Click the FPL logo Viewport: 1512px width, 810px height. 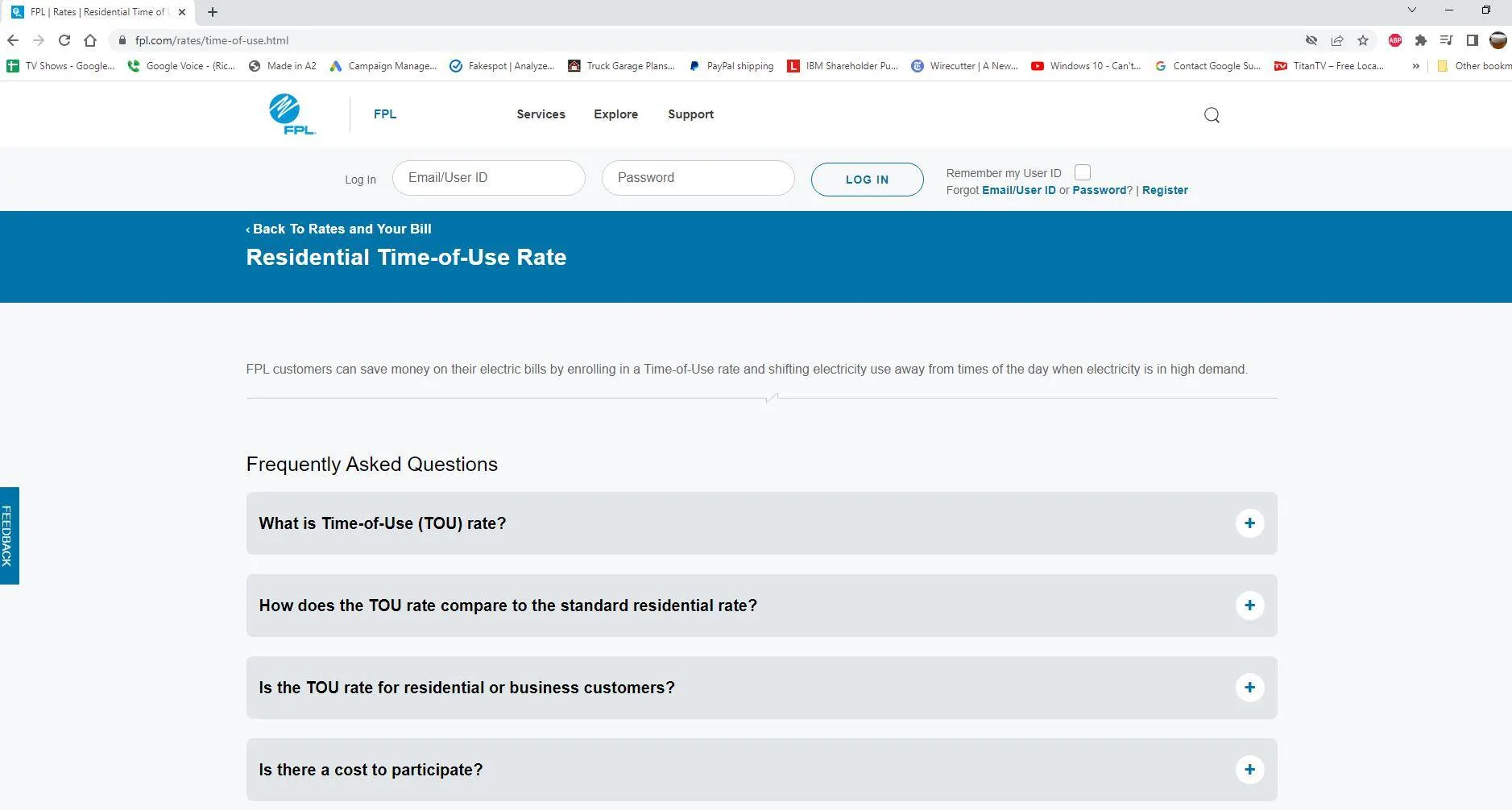(292, 114)
